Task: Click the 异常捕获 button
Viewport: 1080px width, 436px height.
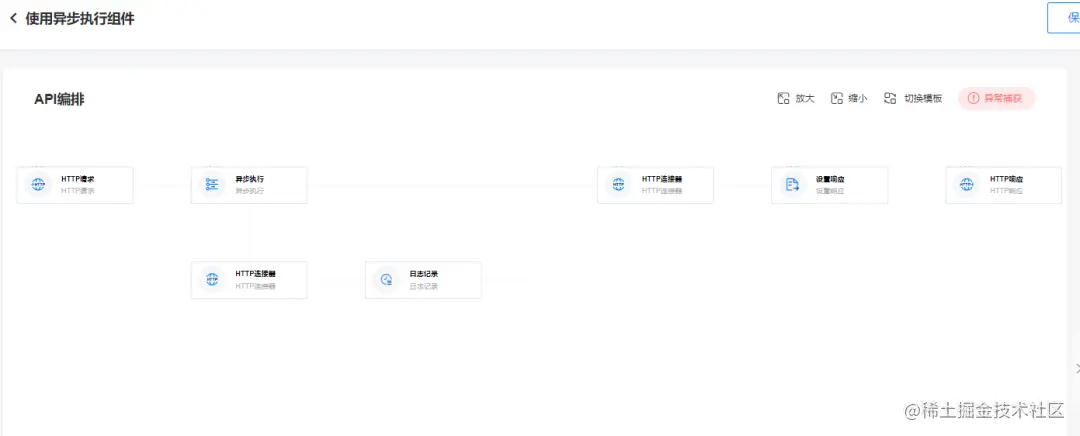Action: [x=997, y=98]
